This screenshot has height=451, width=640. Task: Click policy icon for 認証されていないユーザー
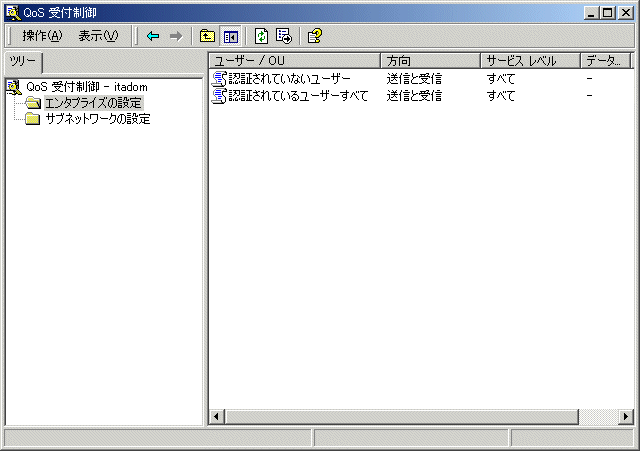click(x=219, y=78)
